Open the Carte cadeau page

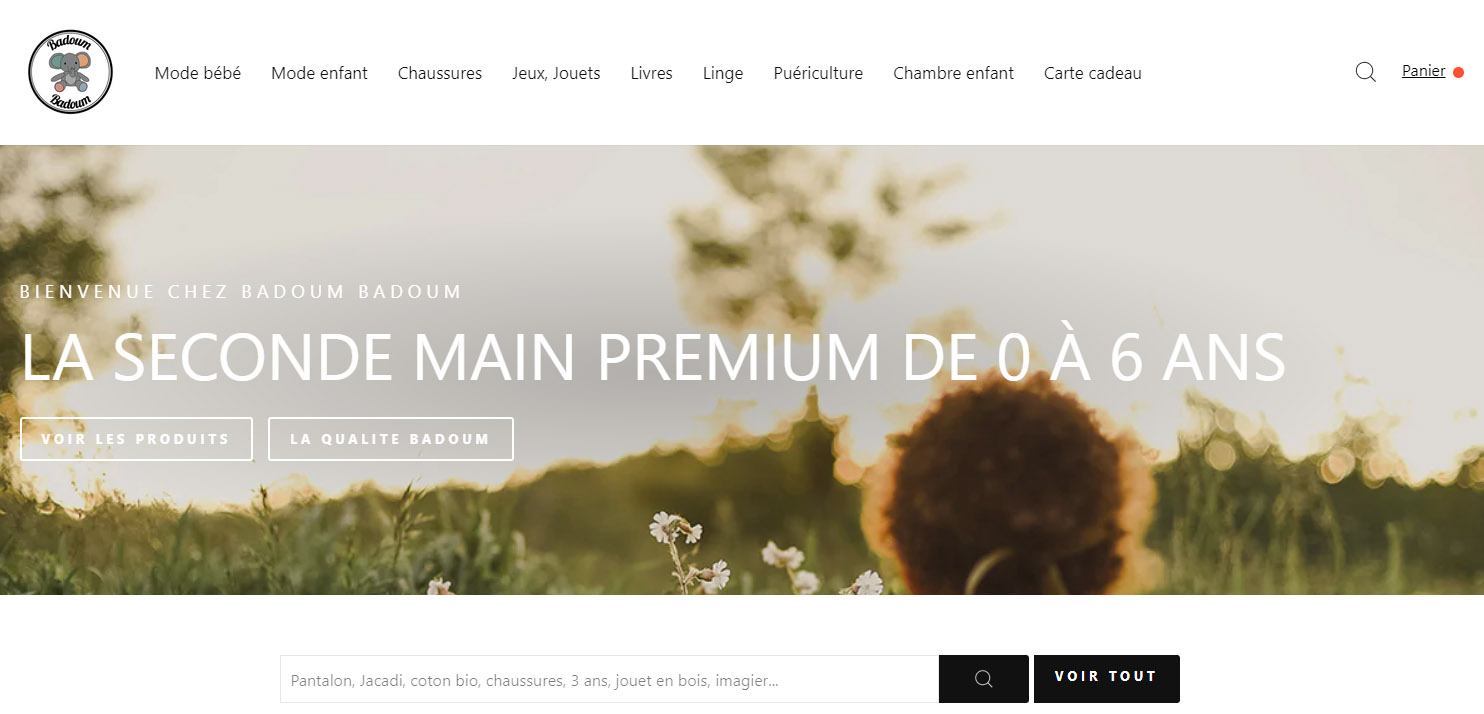click(x=1092, y=73)
